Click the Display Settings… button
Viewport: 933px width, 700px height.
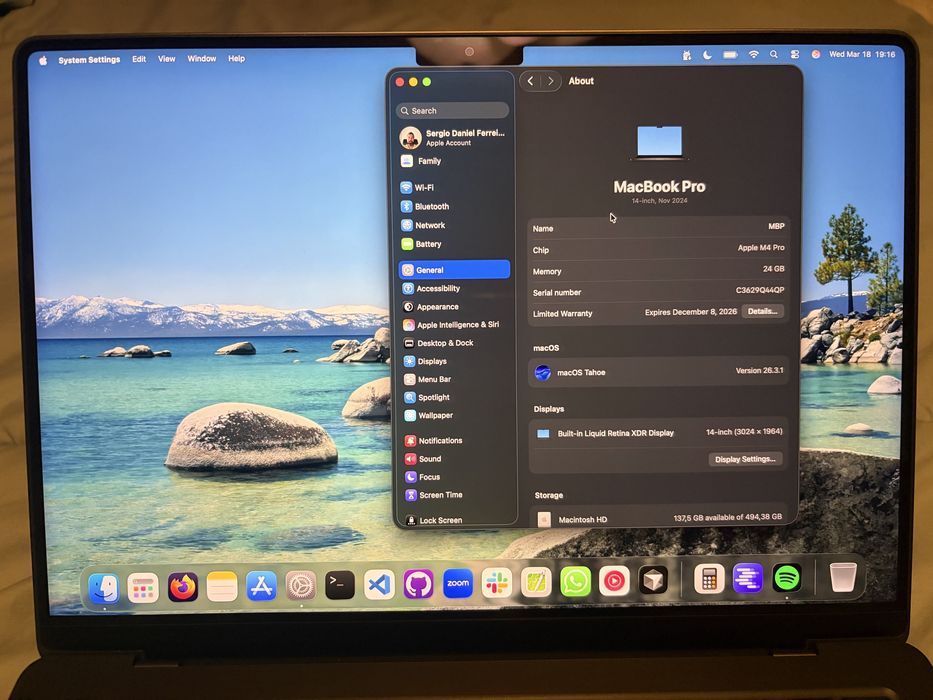[x=745, y=459]
